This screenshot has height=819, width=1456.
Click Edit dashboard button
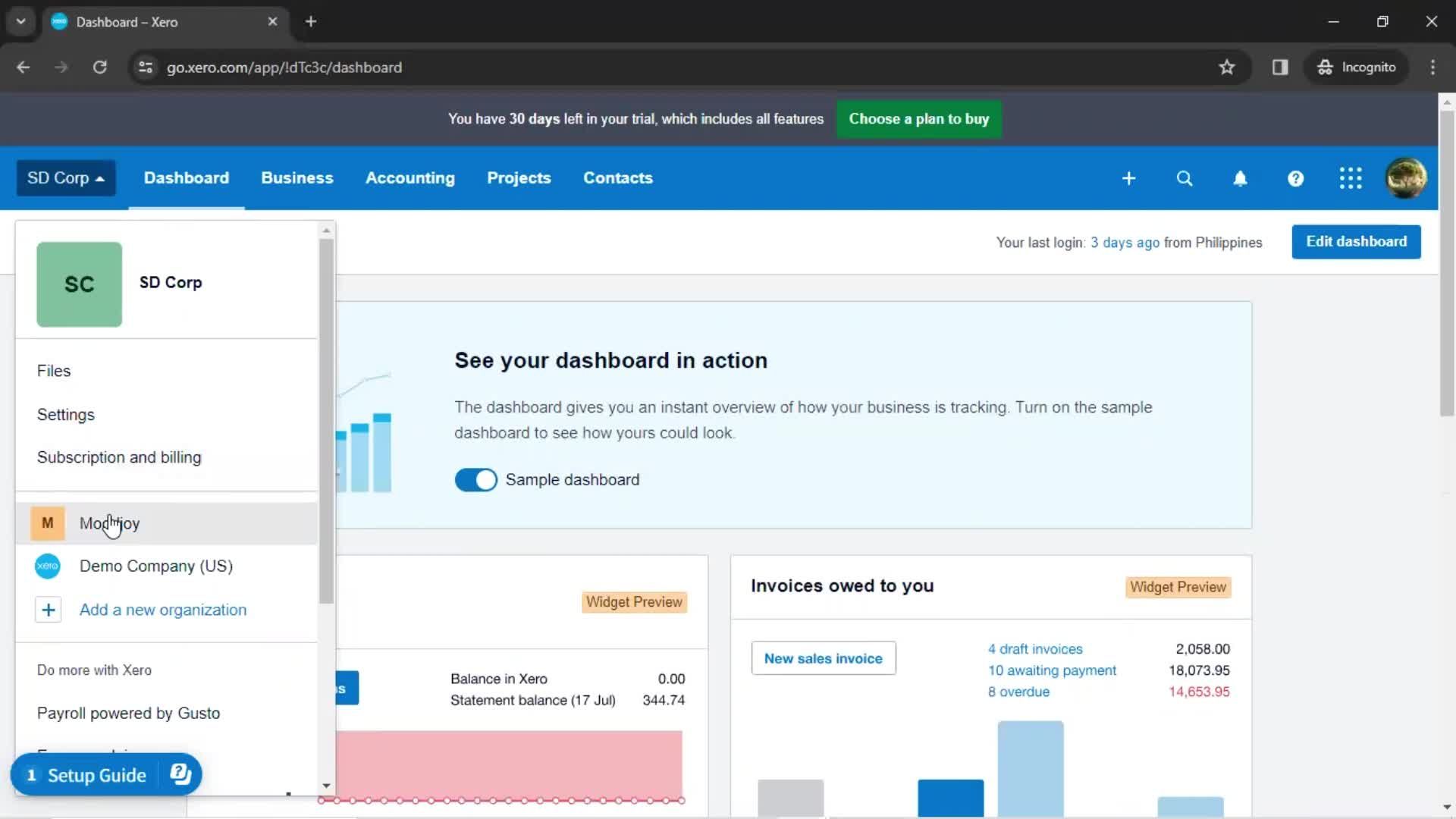[x=1356, y=242]
